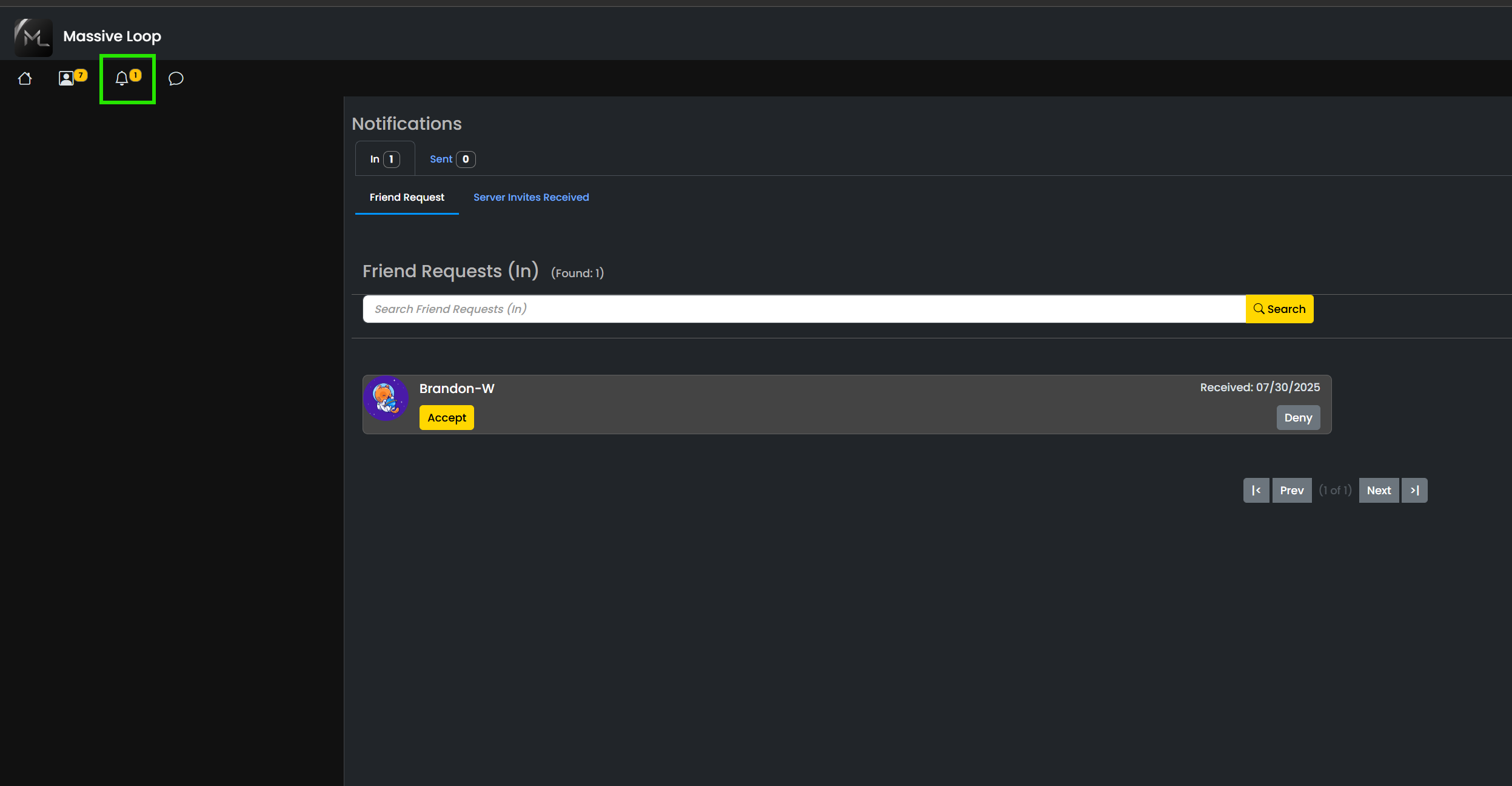This screenshot has width=1512, height=786.
Task: Focus the Search Friend Requests field
Action: point(804,309)
